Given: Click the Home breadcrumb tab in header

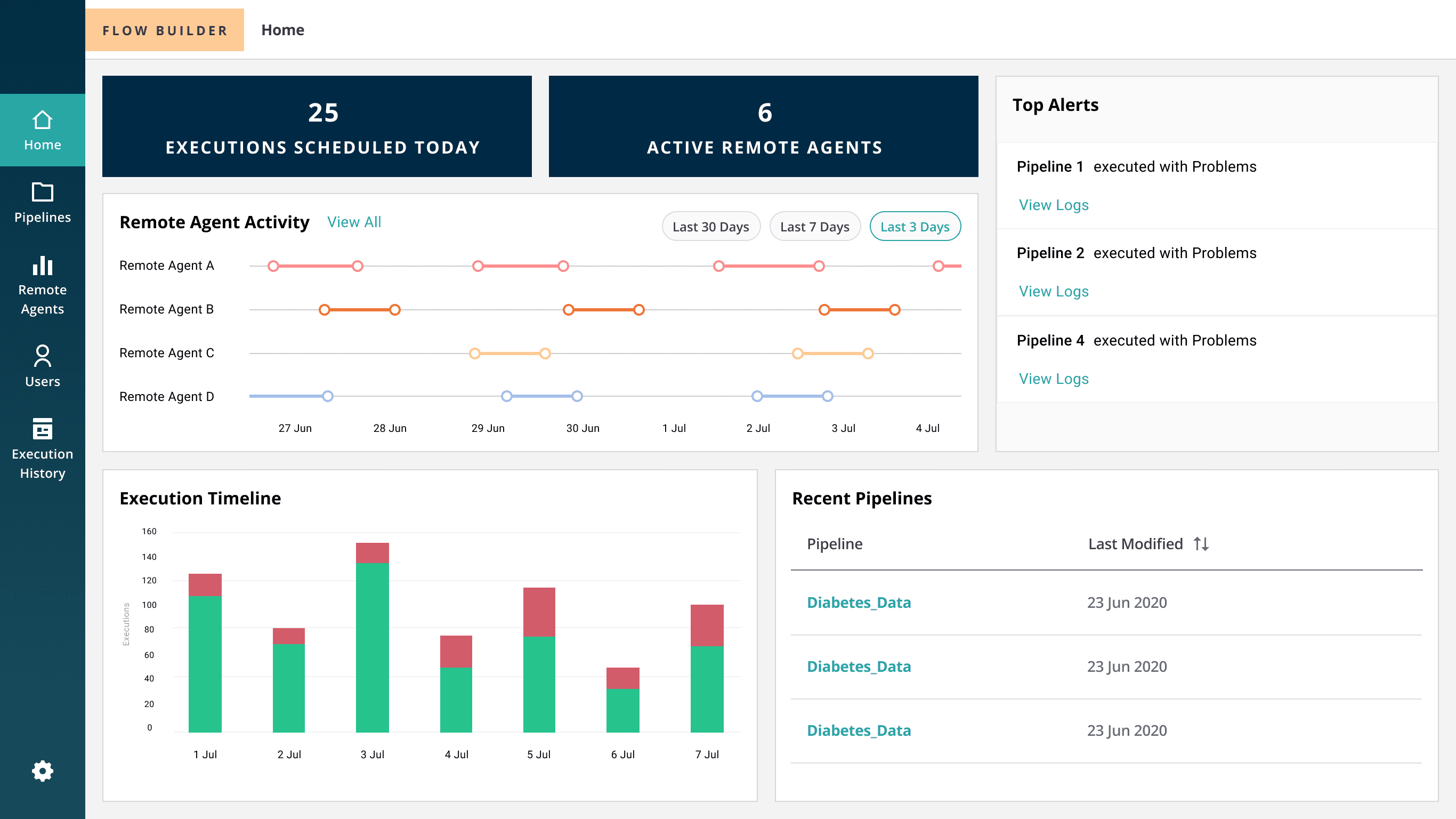Looking at the screenshot, I should (x=282, y=30).
